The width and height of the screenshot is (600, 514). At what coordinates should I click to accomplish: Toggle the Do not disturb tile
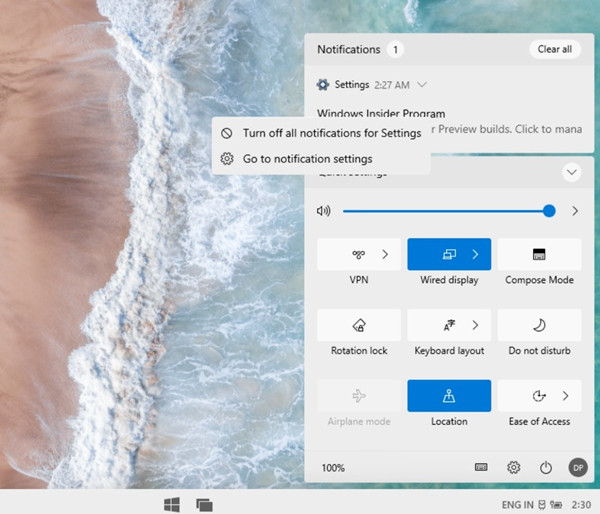(x=539, y=325)
